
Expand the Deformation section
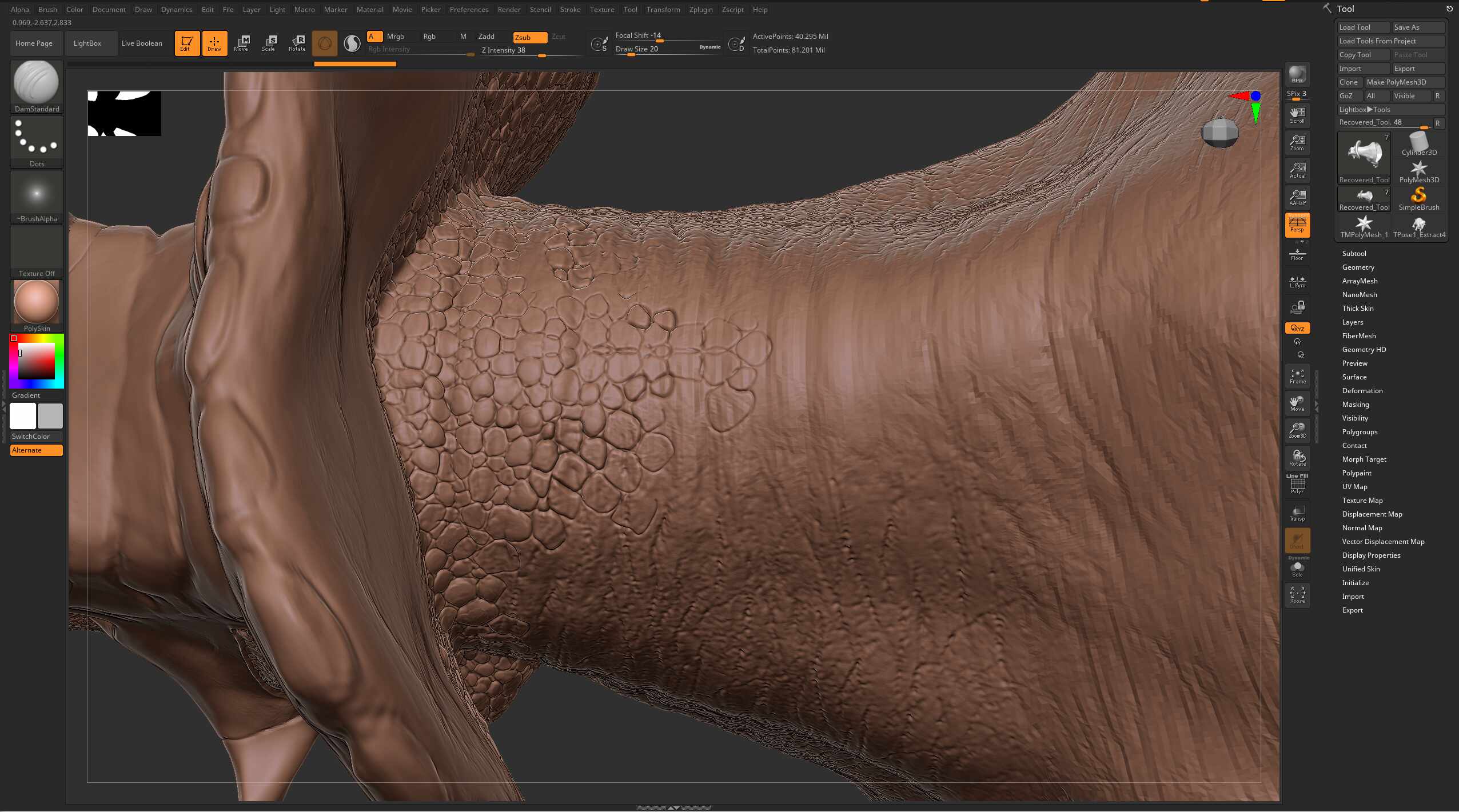pyautogui.click(x=1362, y=391)
